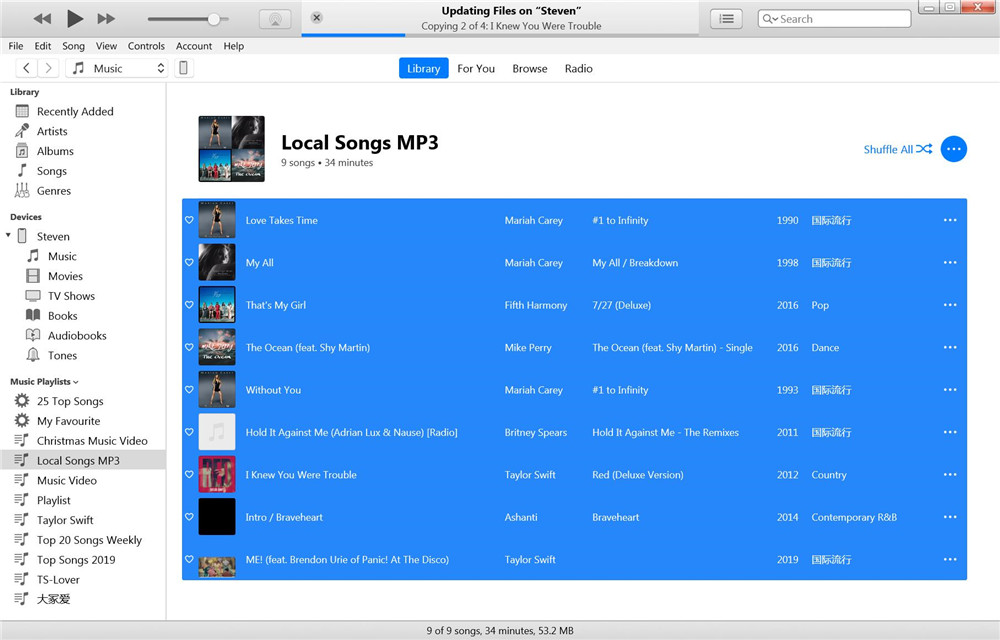Open the playlist more options blue button
The height and width of the screenshot is (640, 1000).
pyautogui.click(x=953, y=149)
